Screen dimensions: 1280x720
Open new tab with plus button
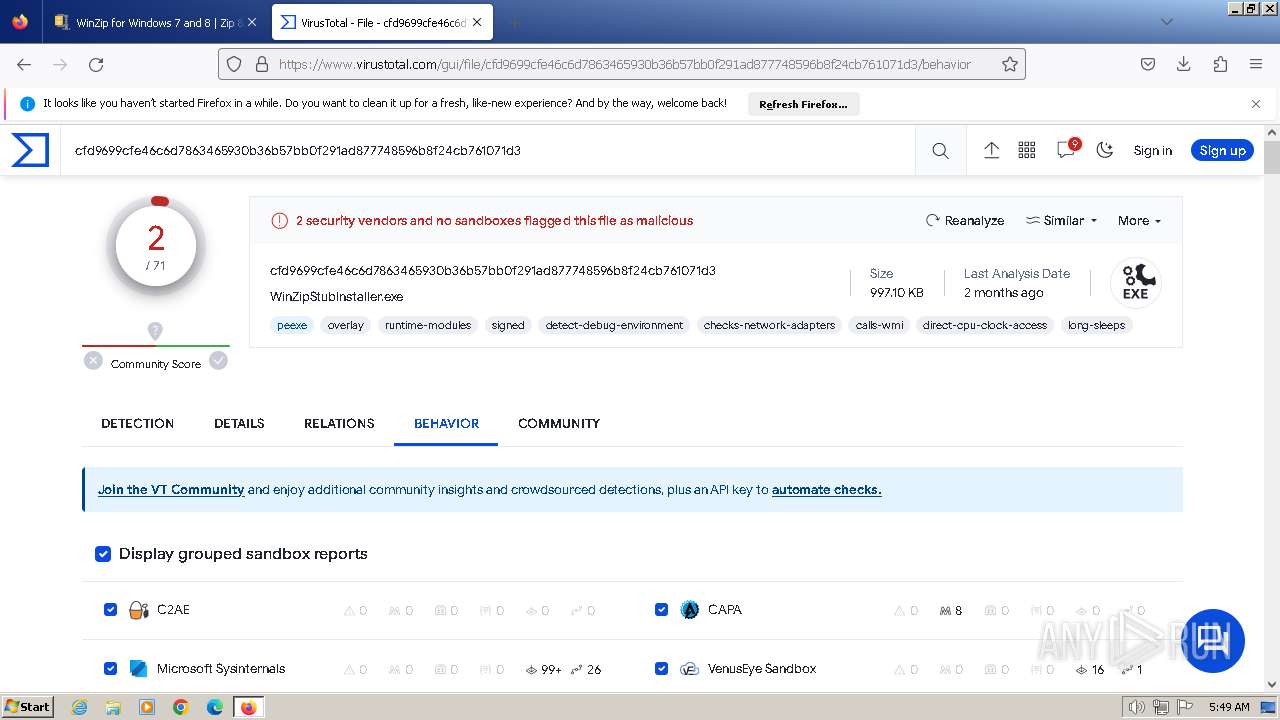pyautogui.click(x=514, y=22)
